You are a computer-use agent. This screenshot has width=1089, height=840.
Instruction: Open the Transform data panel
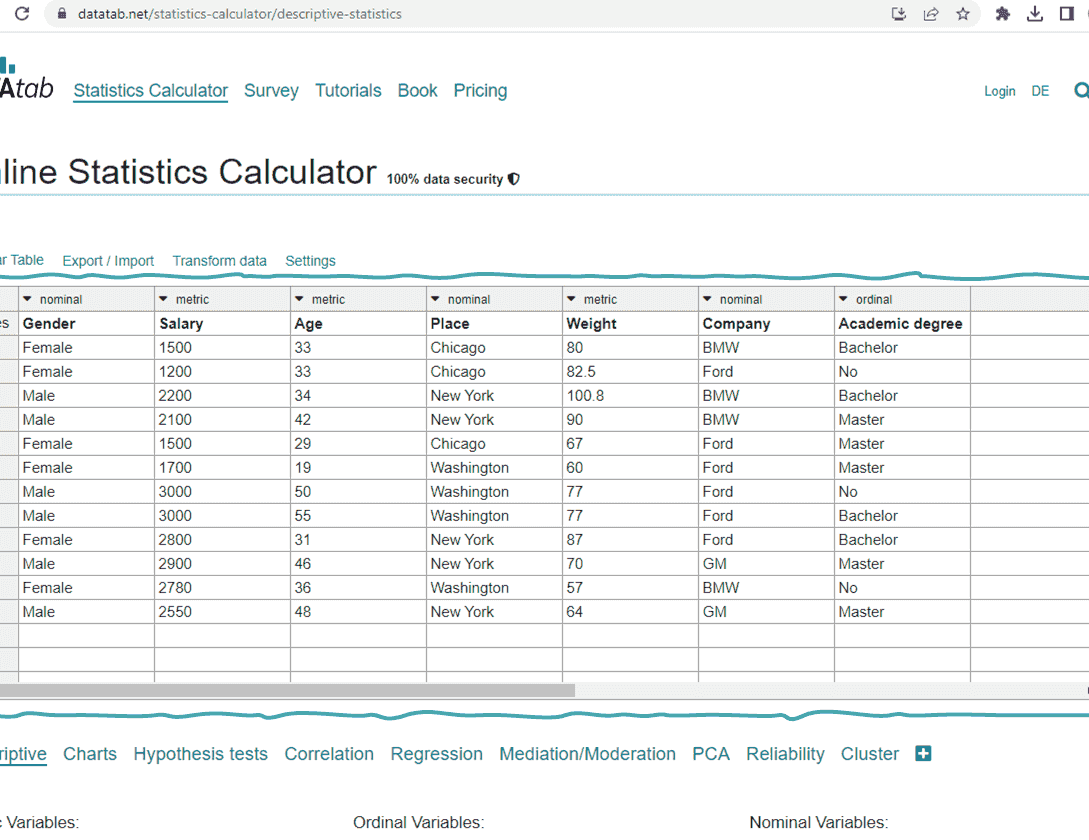(x=219, y=260)
